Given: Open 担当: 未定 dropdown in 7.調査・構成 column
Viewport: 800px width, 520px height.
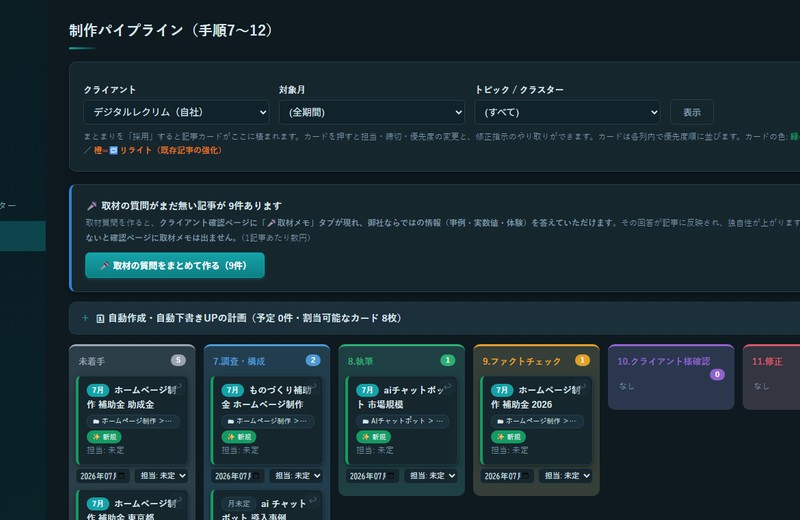Looking at the screenshot, I should tap(296, 476).
